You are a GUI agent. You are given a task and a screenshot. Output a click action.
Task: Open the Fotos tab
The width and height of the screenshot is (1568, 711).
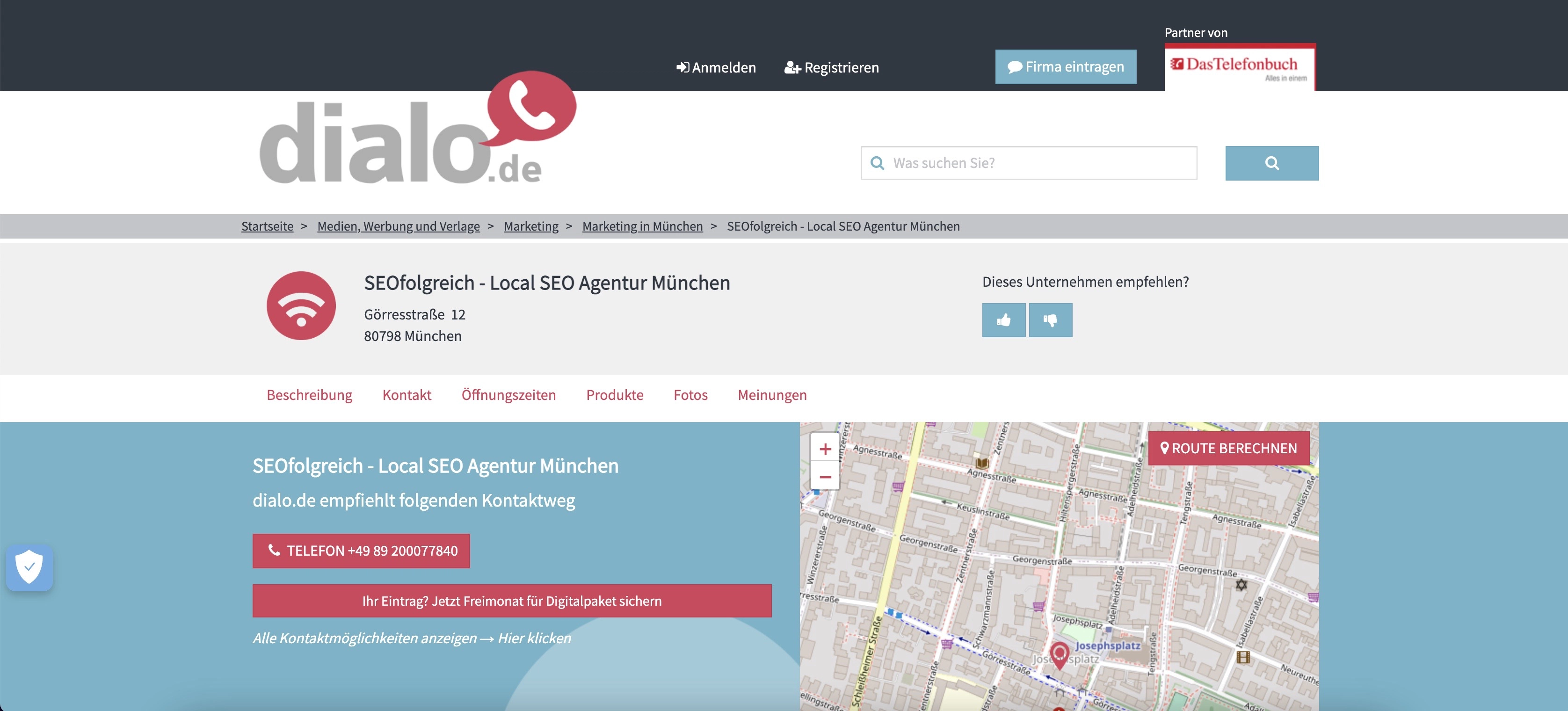point(690,394)
